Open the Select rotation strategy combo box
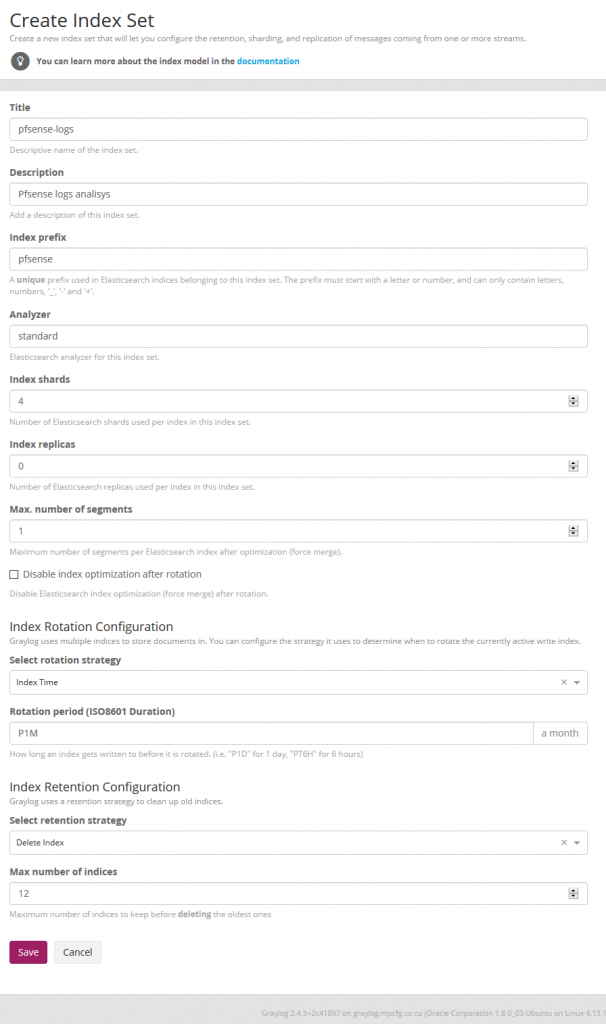Screen dimensions: 606x1024 click(280, 682)
